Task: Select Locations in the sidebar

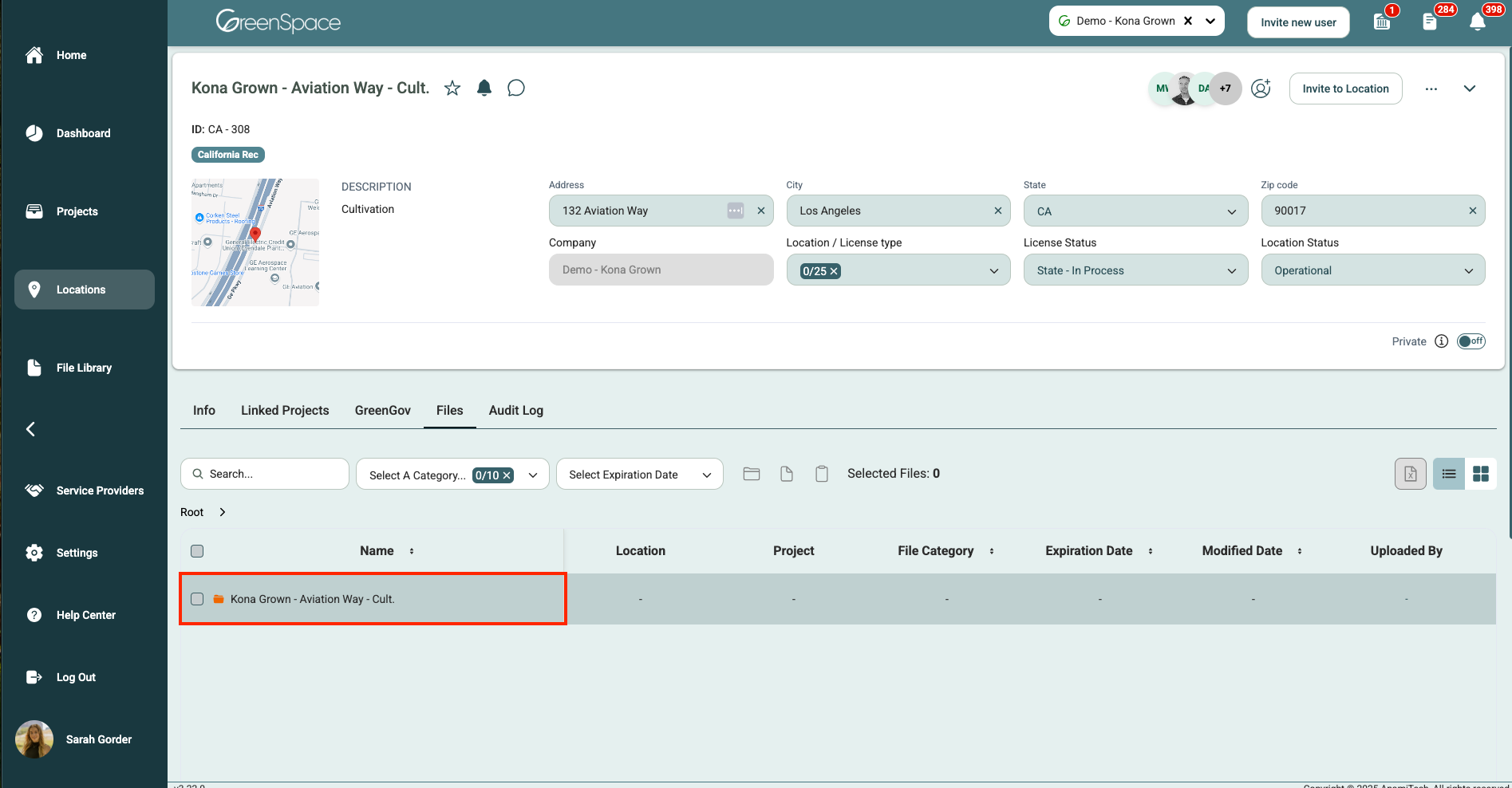Action: click(x=85, y=290)
